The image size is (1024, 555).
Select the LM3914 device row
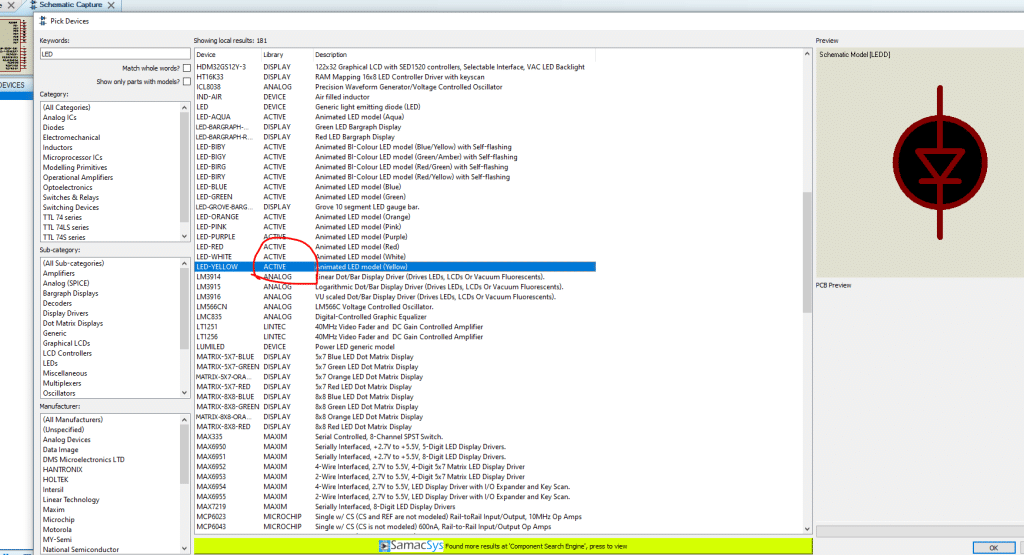395,277
